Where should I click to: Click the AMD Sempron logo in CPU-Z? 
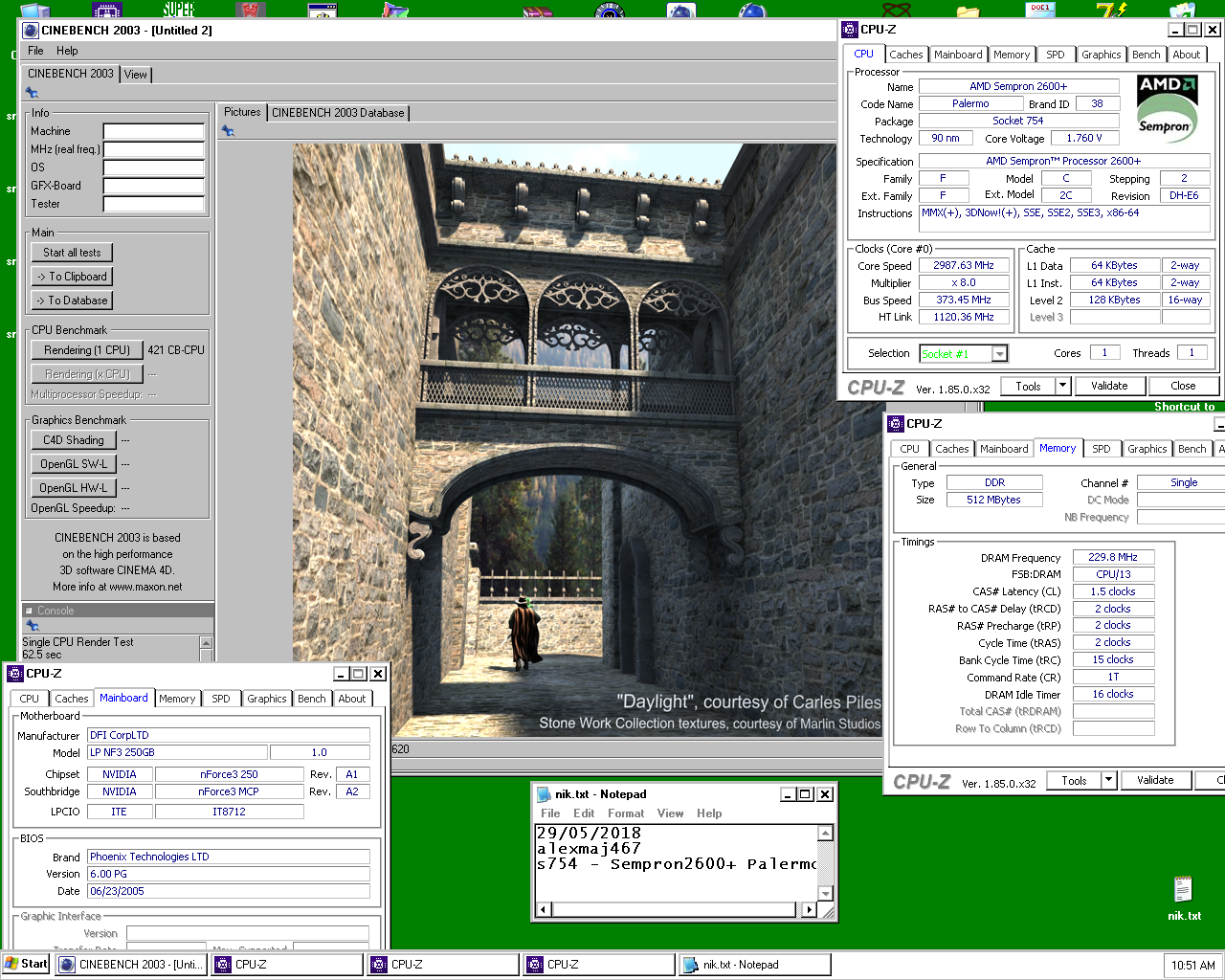(x=1167, y=110)
